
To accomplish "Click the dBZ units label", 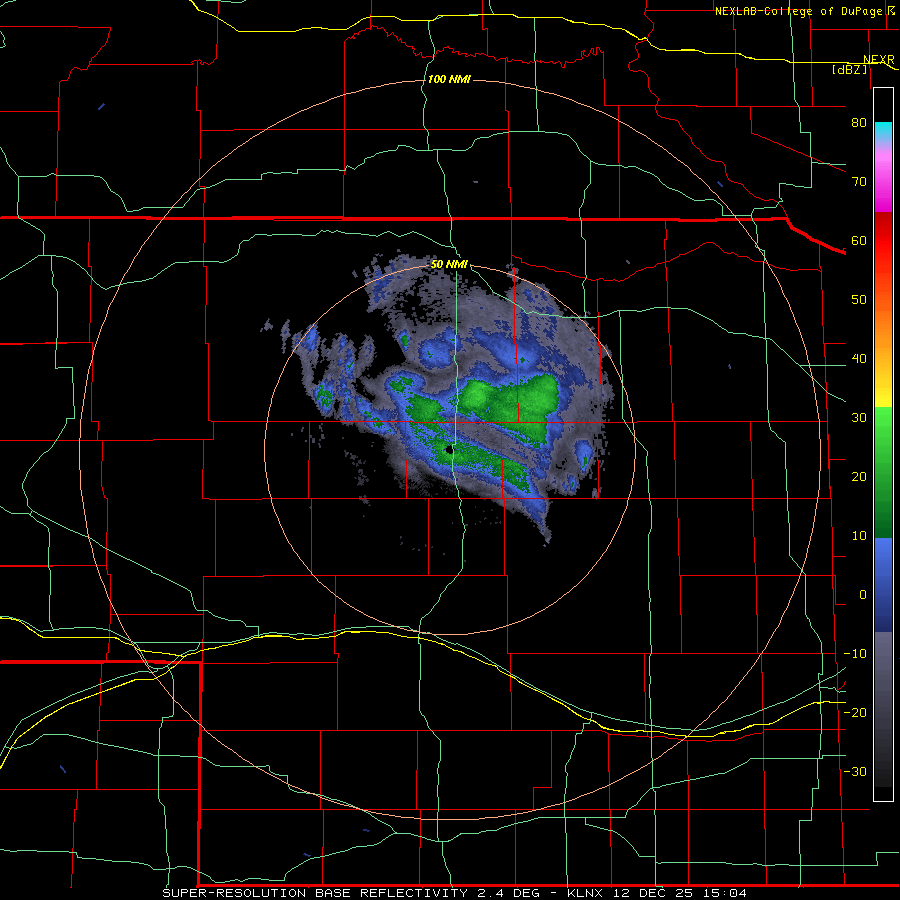I will [850, 69].
